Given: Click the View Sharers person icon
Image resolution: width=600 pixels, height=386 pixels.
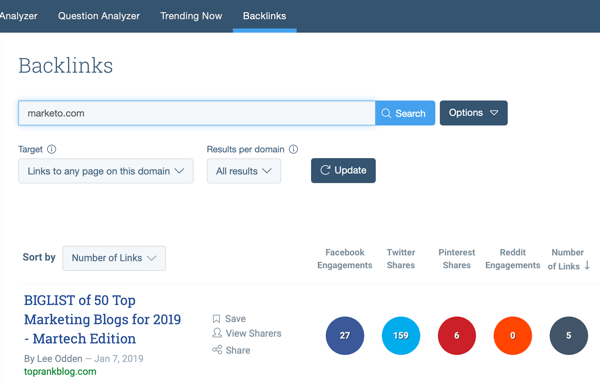Looking at the screenshot, I should tap(217, 333).
